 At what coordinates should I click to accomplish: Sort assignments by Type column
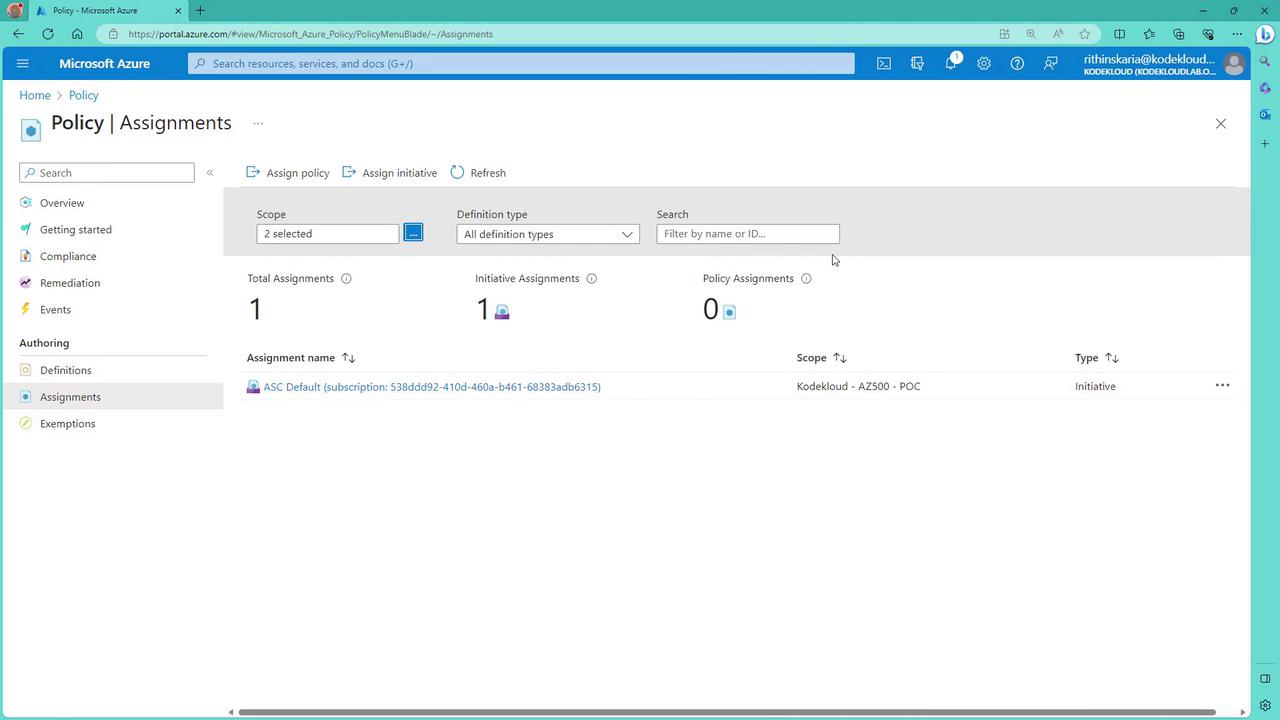coord(1111,358)
